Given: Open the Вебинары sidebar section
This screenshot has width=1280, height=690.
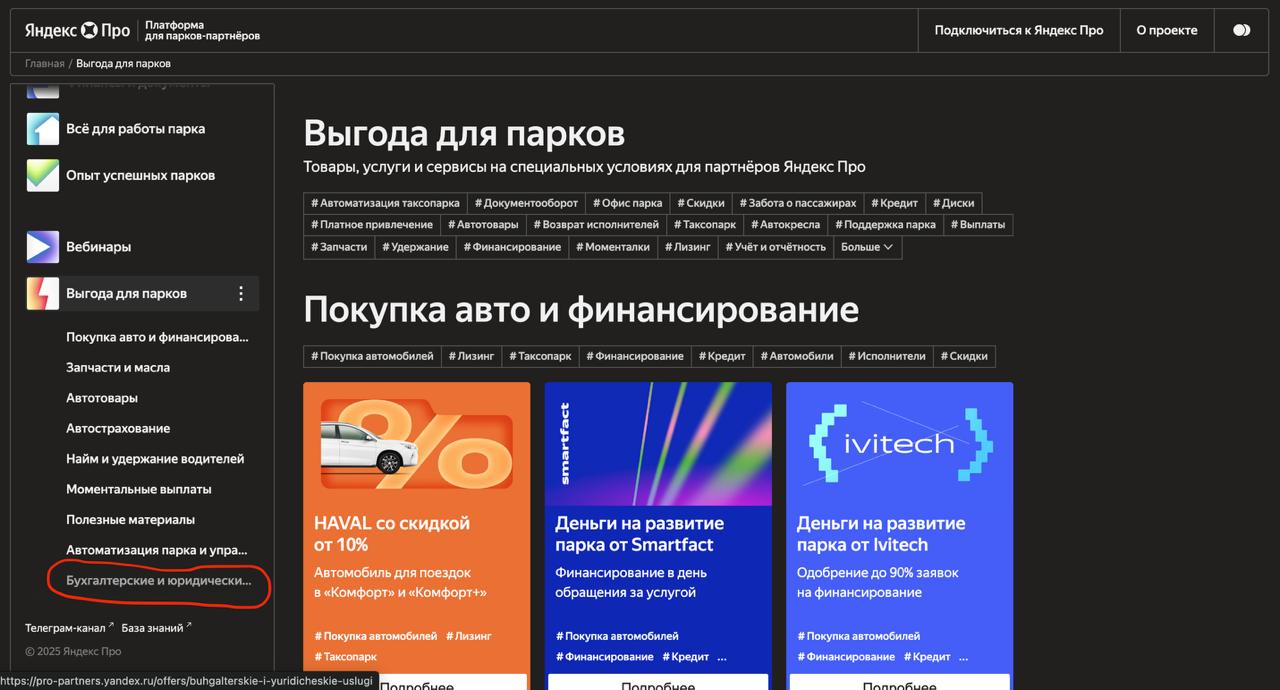Looking at the screenshot, I should (99, 247).
